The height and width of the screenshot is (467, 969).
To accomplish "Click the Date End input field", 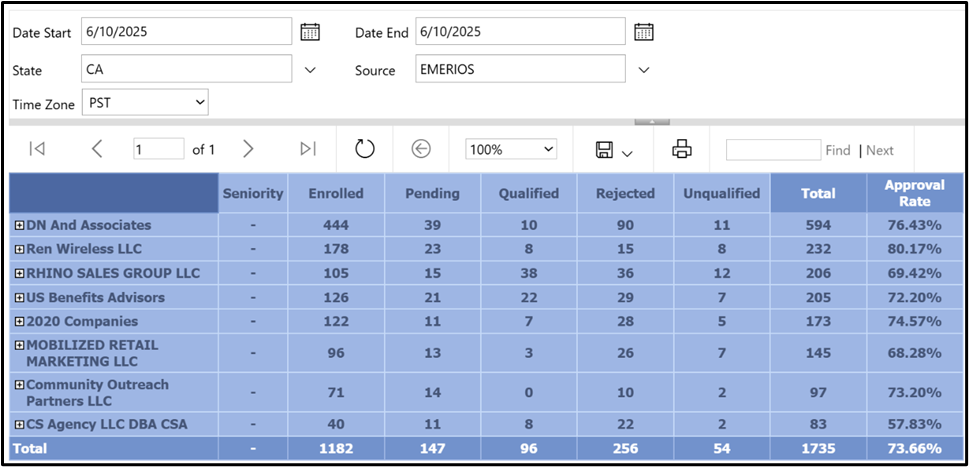I will point(520,31).
